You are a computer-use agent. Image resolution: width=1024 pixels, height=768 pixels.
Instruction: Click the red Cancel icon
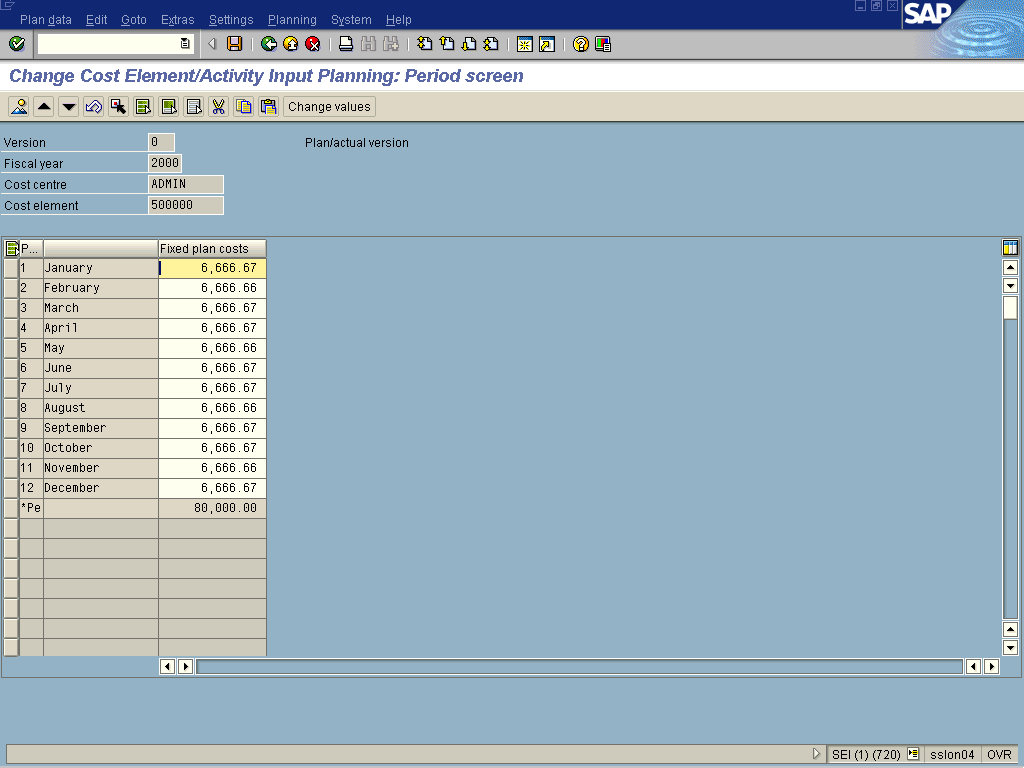click(x=313, y=44)
